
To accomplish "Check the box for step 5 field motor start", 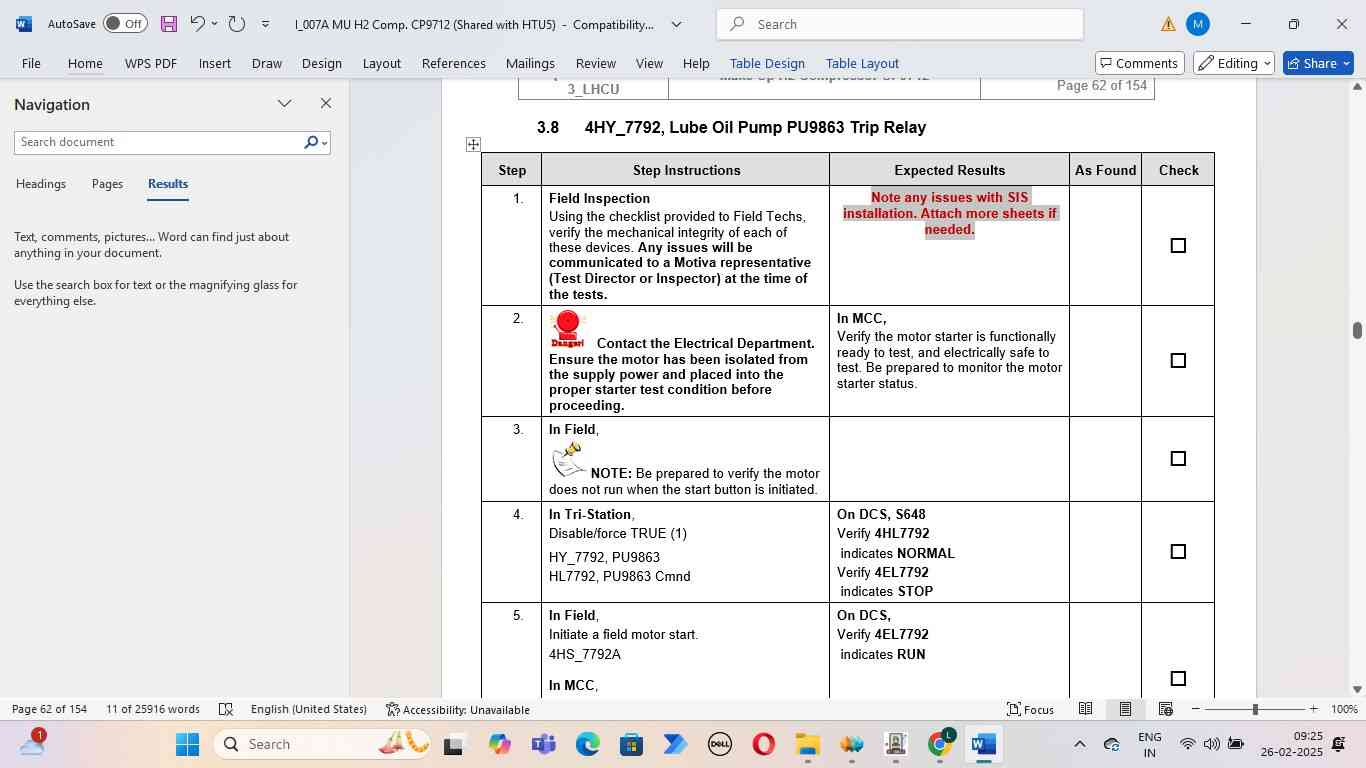I will [x=1178, y=679].
